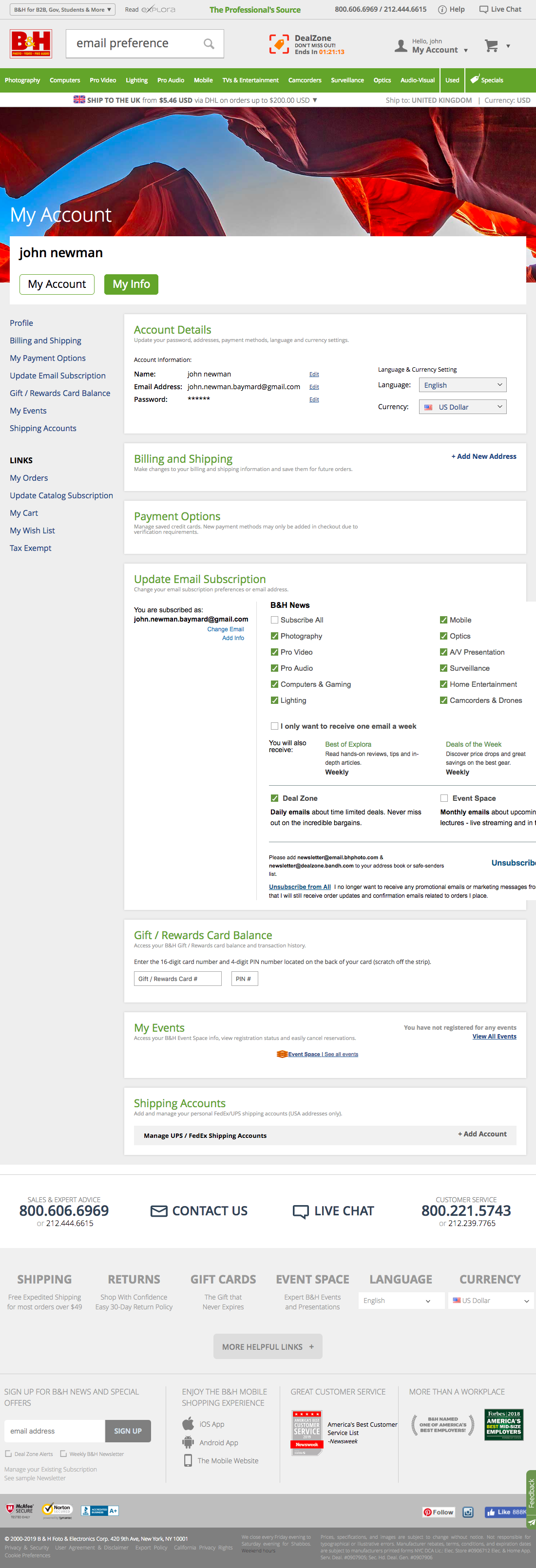The height and width of the screenshot is (1568, 536).
Task: Switch to the My Info tab
Action: tap(131, 284)
